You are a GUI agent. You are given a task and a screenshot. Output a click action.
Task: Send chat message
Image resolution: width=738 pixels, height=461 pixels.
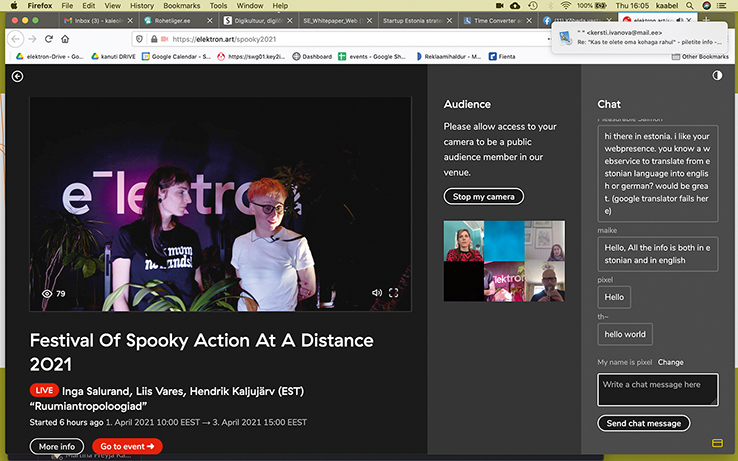(x=643, y=423)
